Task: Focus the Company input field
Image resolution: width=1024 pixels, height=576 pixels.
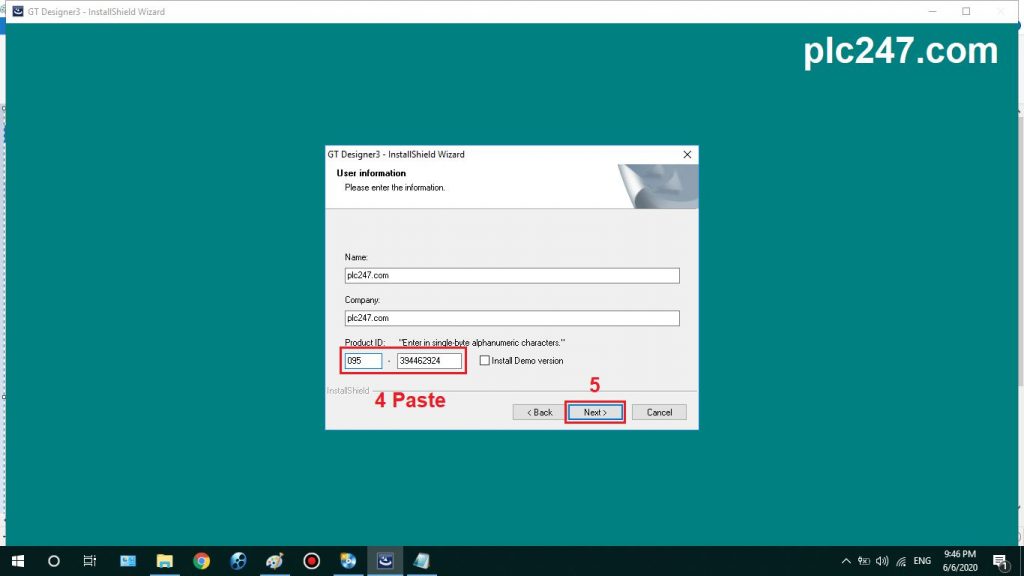Action: pos(512,318)
